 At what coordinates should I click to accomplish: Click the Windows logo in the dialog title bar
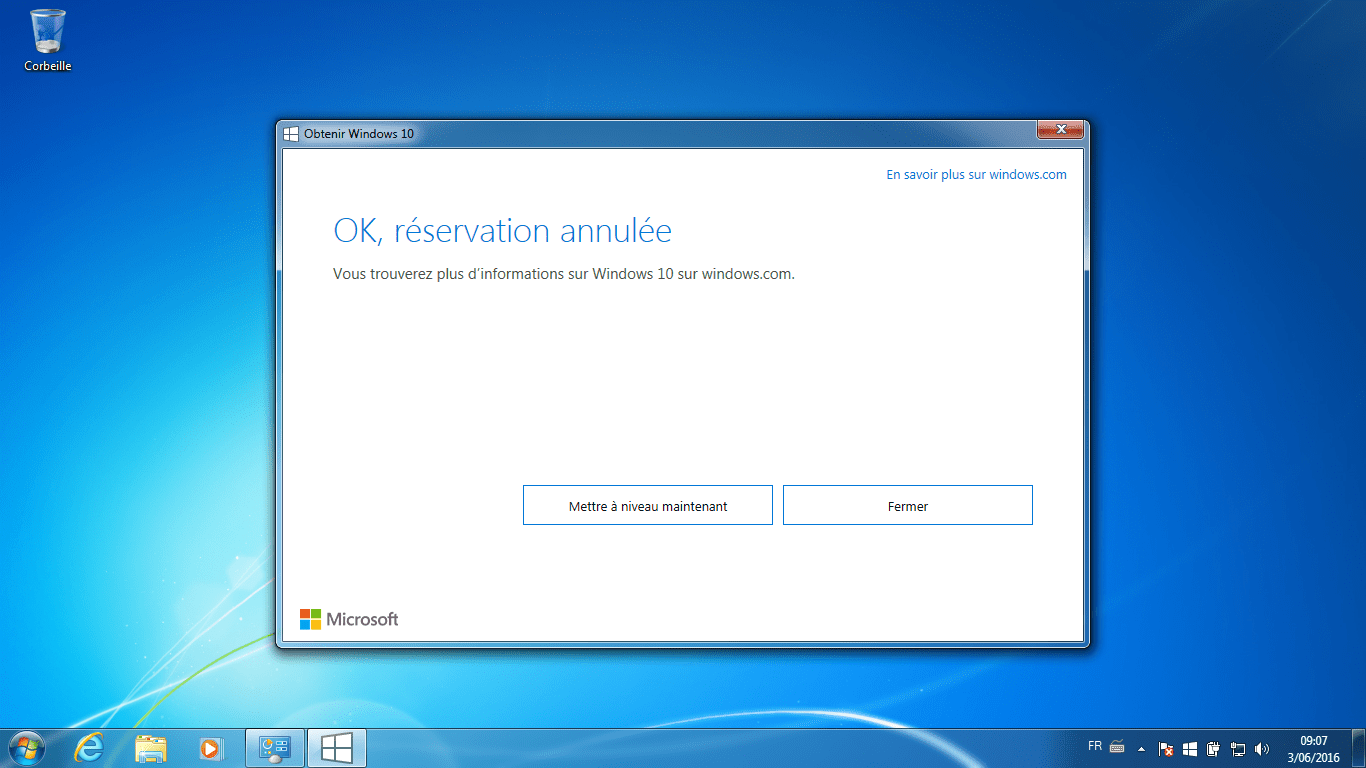pos(291,133)
